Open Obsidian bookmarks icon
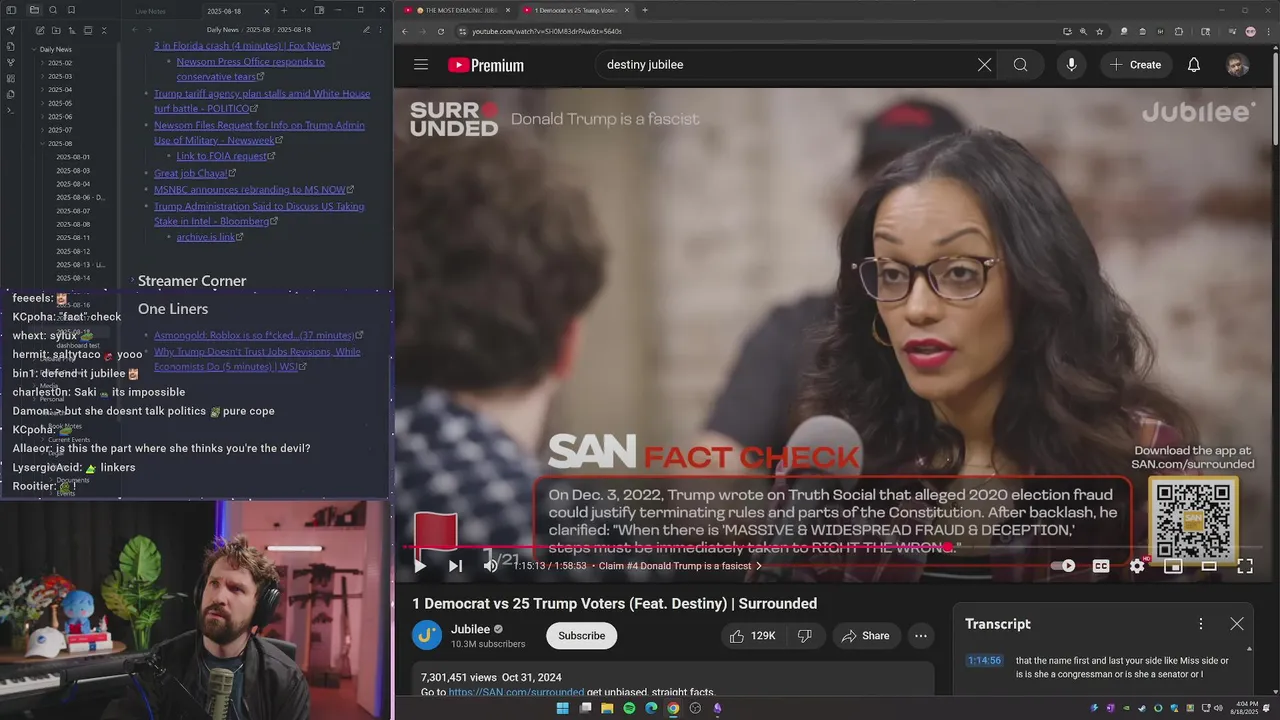1280x720 pixels. click(70, 10)
